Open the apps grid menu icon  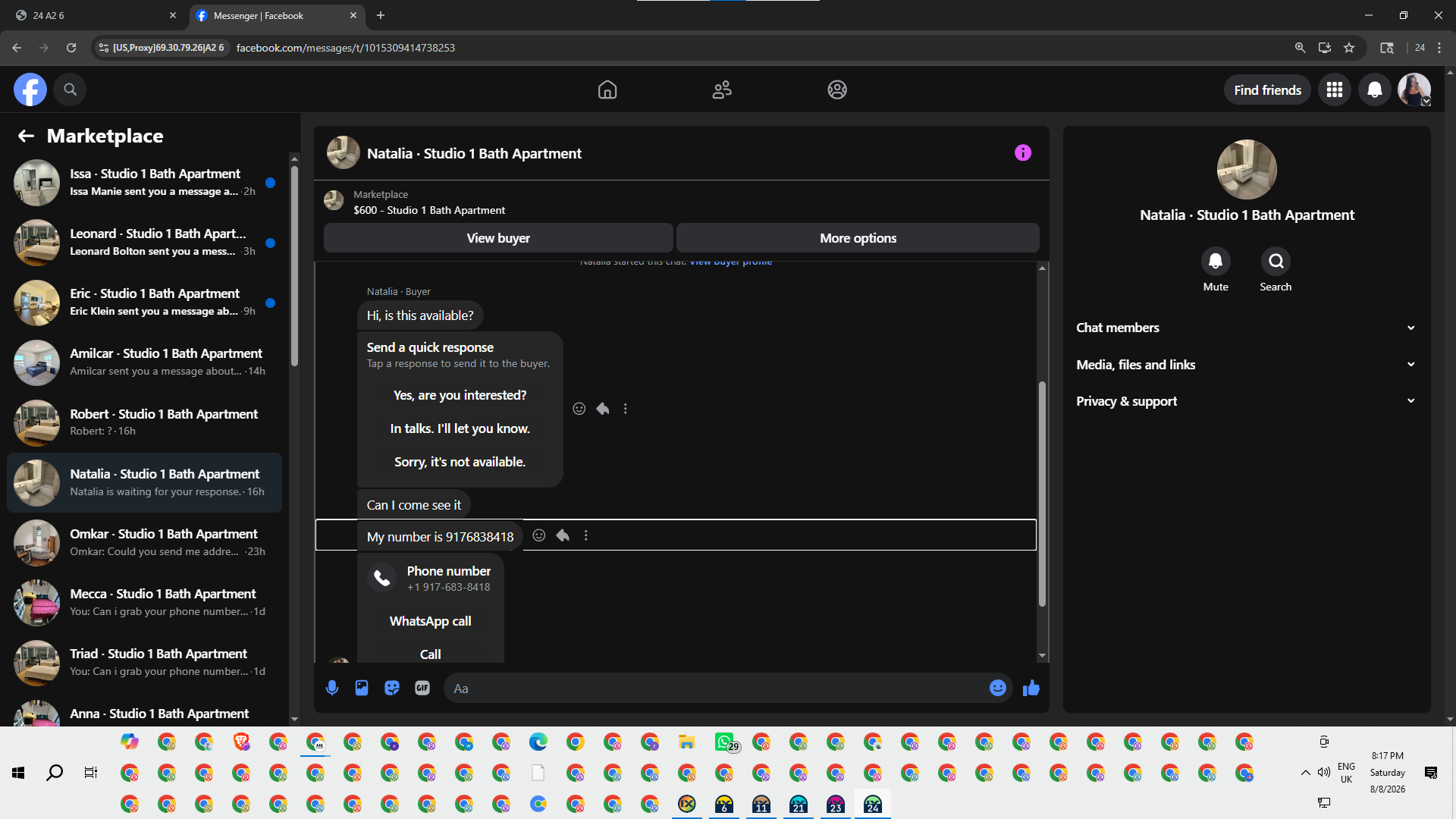click(x=1335, y=89)
